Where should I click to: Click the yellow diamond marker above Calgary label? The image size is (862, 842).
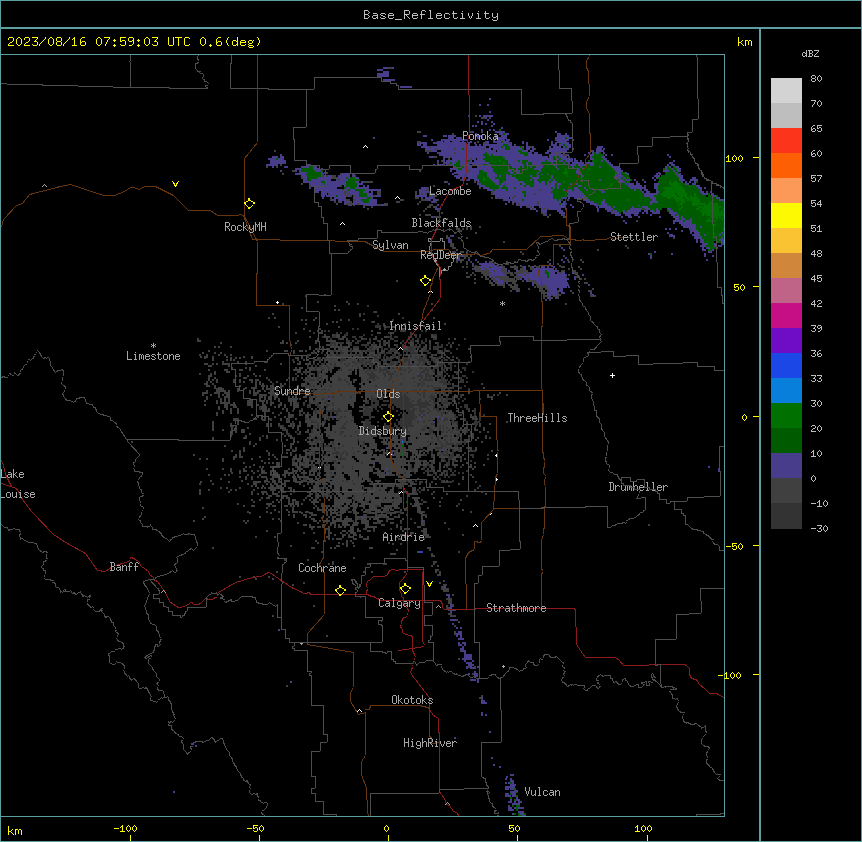405,589
